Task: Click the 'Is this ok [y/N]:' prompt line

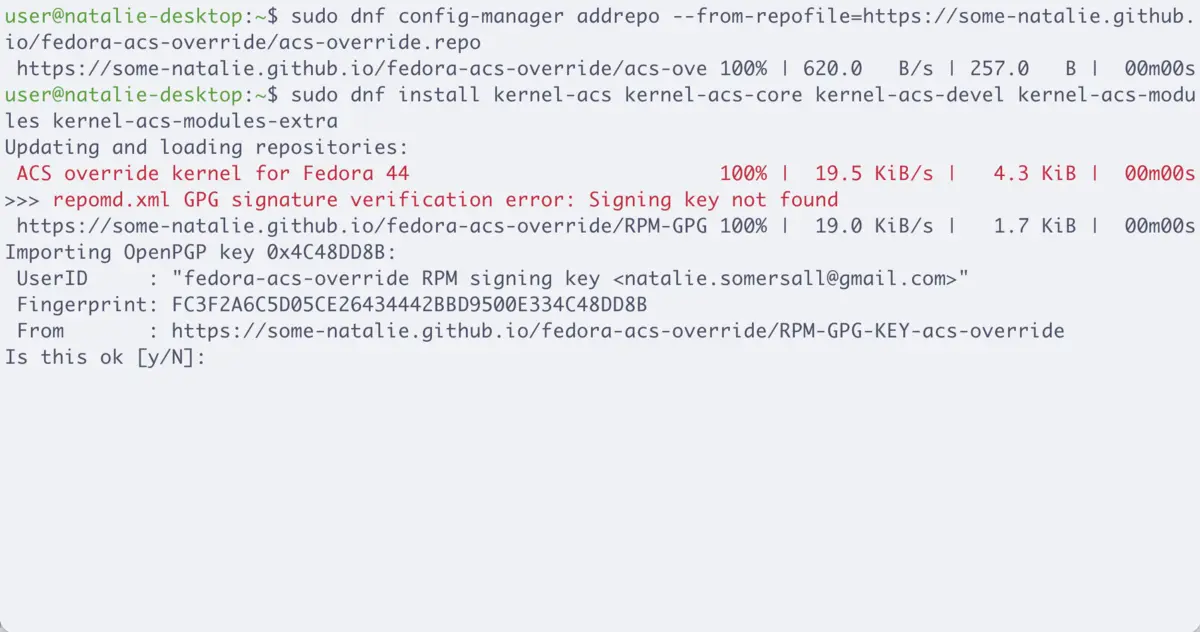Action: [x=105, y=357]
